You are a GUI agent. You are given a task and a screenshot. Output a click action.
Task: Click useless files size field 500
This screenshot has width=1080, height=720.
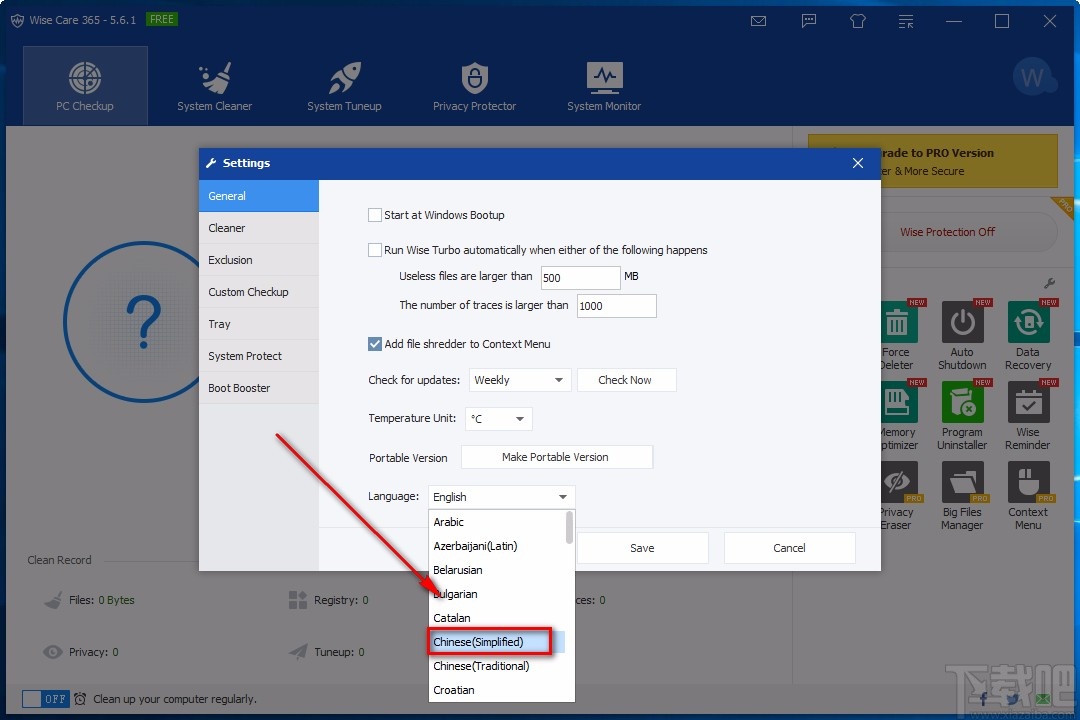tap(580, 278)
